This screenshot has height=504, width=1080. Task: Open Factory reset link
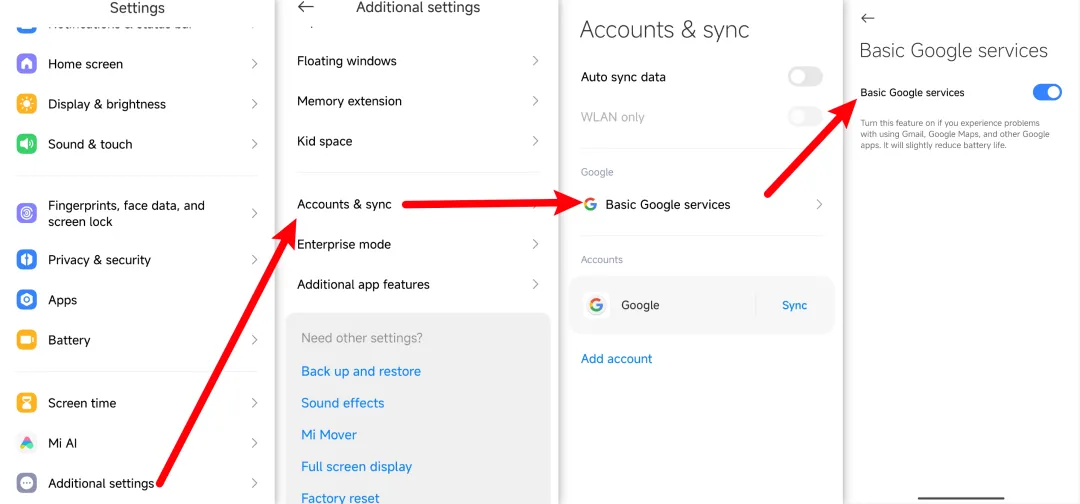[340, 498]
